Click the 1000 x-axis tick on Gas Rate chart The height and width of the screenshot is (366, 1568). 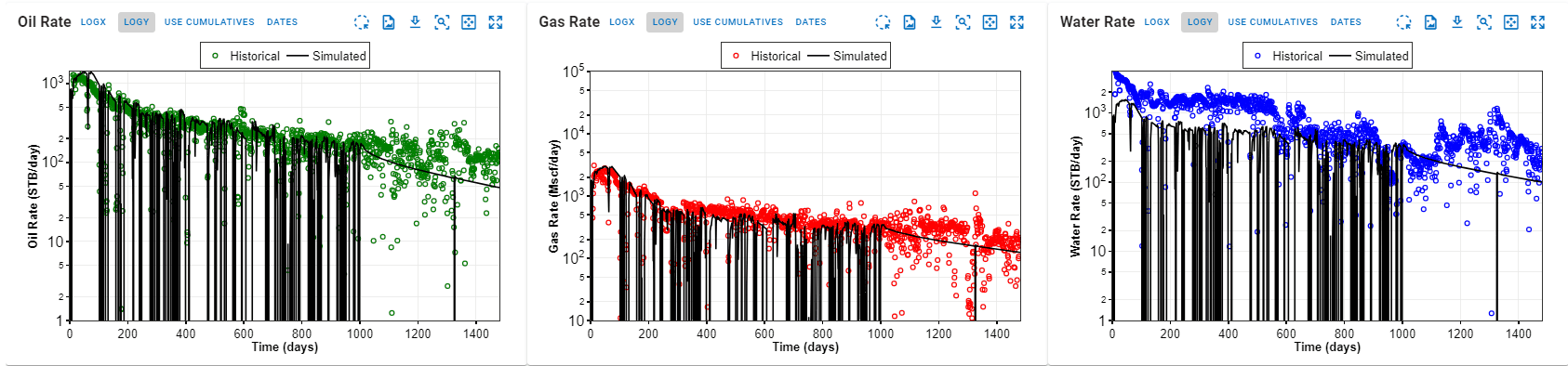[881, 333]
